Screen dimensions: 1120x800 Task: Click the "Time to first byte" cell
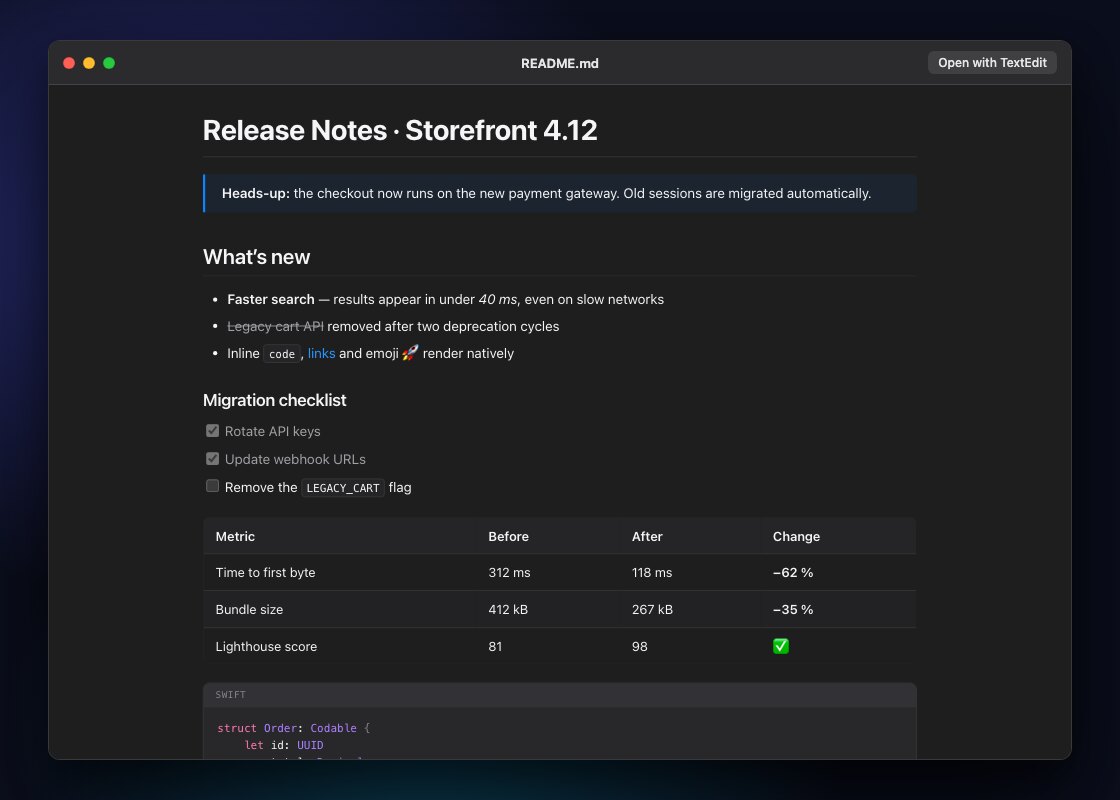point(266,573)
